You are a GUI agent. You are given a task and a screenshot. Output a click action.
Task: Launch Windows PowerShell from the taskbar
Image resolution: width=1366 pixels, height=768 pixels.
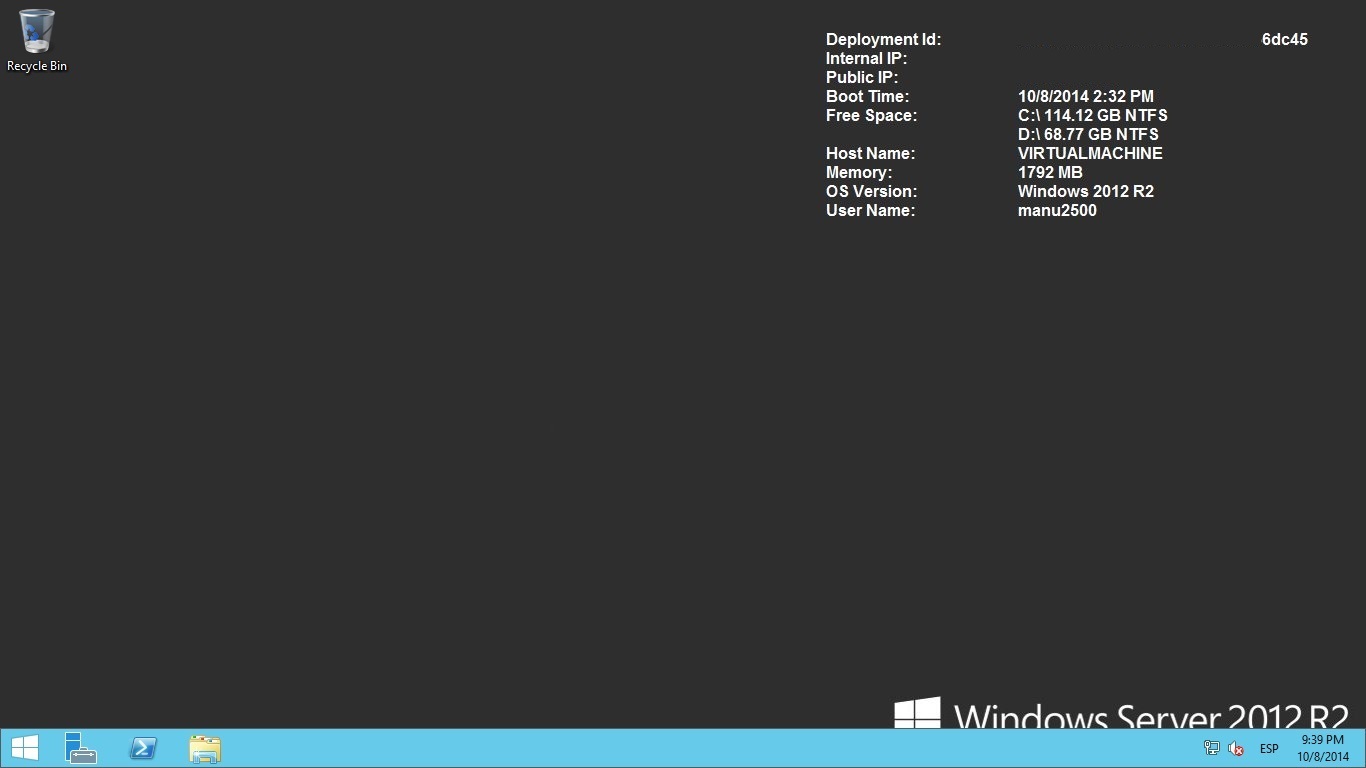pos(143,748)
